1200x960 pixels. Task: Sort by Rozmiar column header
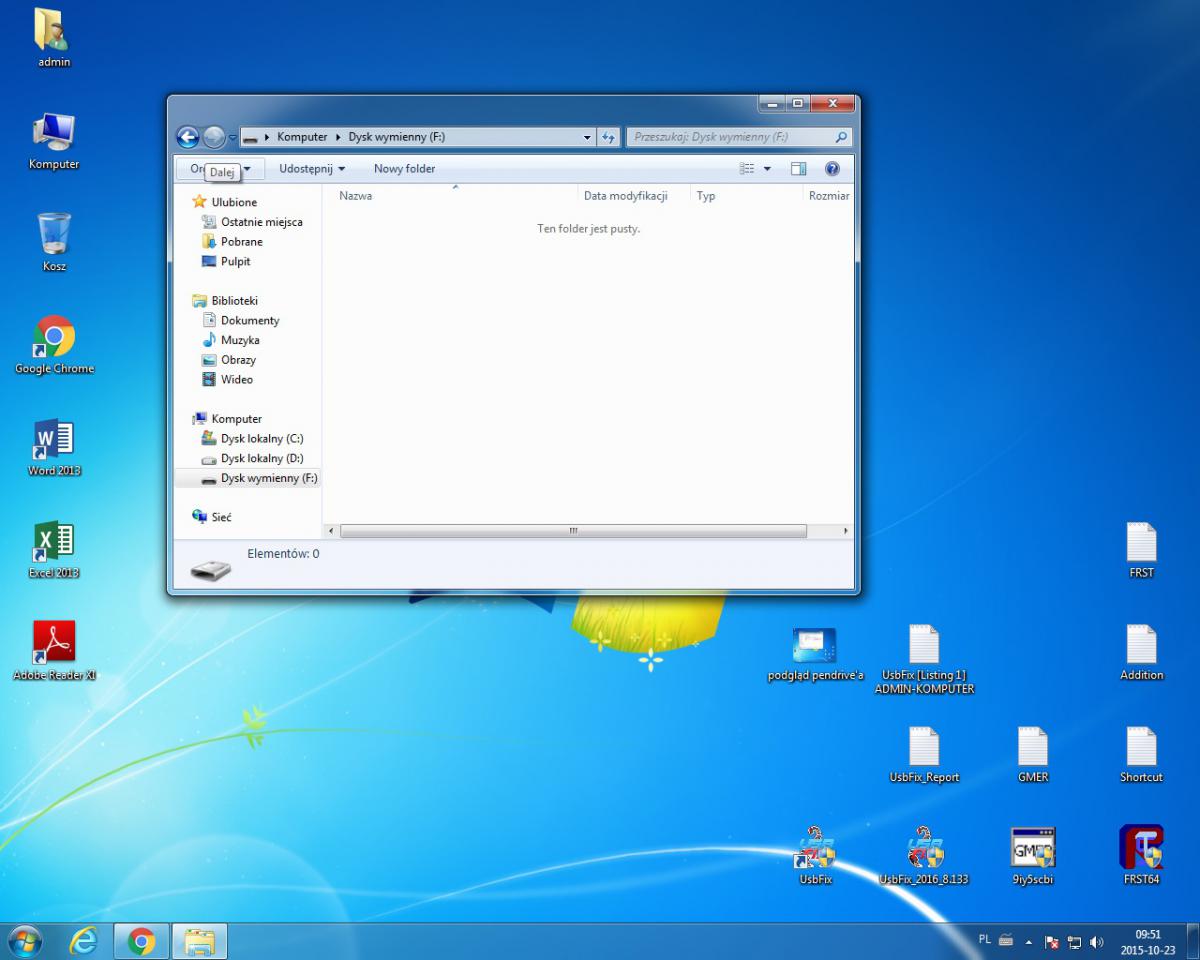(x=829, y=196)
